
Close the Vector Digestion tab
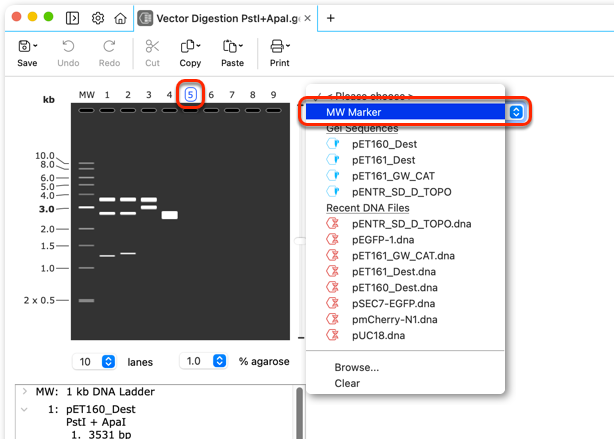[x=308, y=18]
